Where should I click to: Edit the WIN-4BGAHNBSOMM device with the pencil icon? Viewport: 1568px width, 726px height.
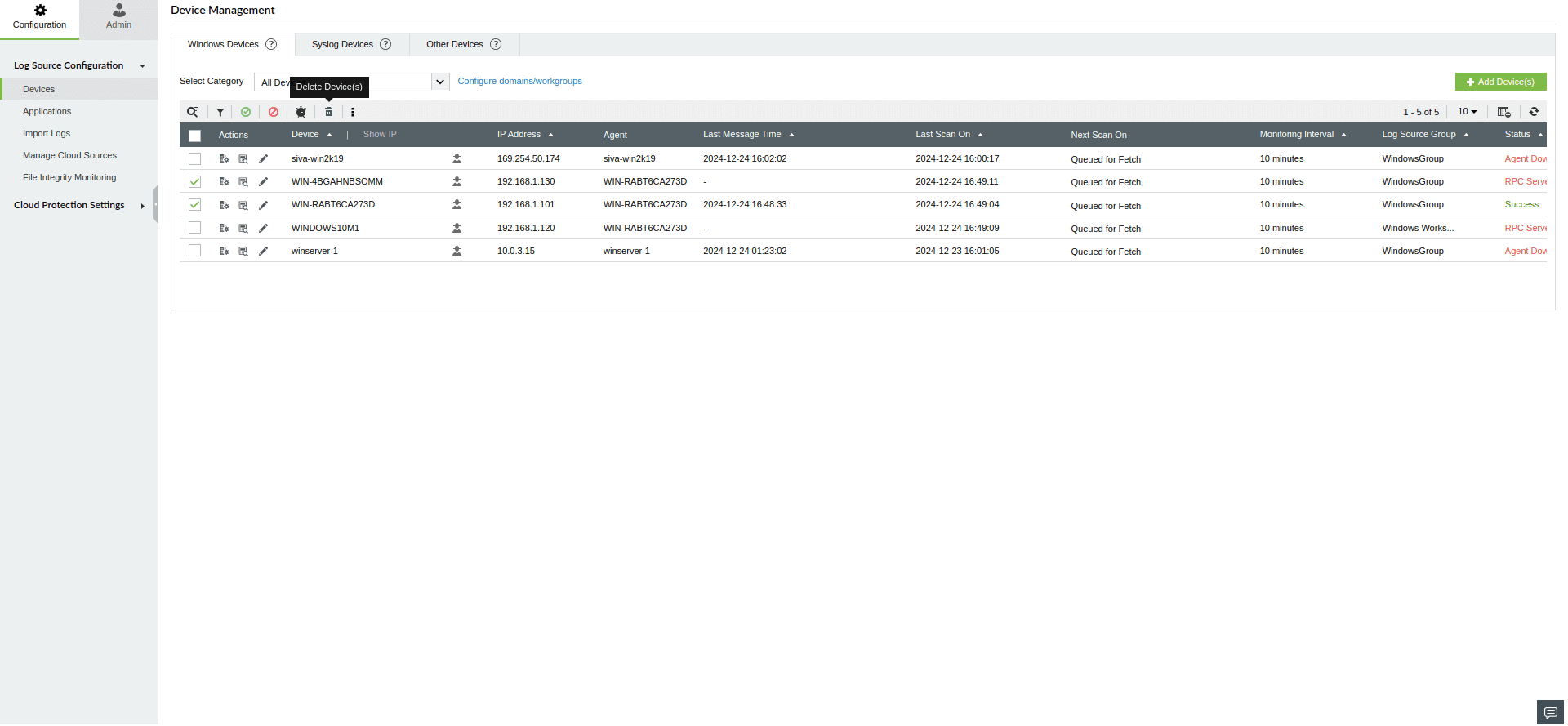[x=263, y=181]
